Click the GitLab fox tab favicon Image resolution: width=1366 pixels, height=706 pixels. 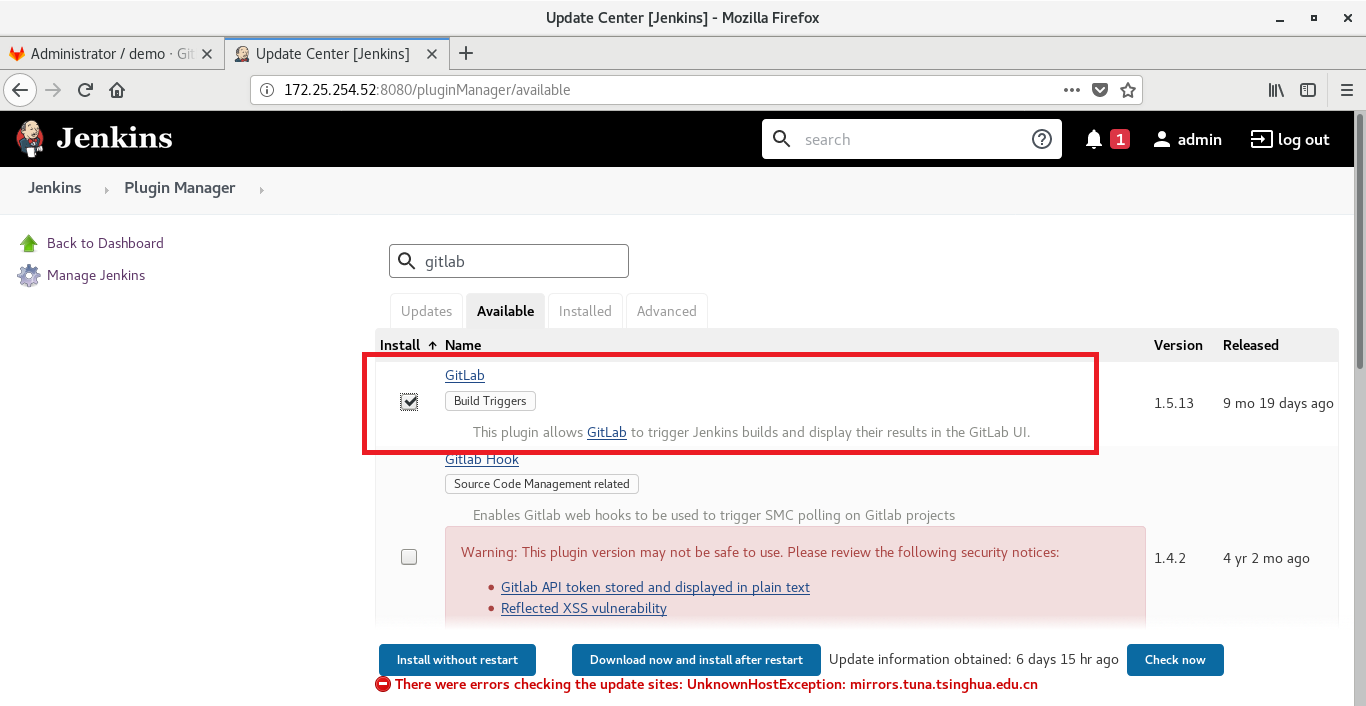(x=17, y=54)
